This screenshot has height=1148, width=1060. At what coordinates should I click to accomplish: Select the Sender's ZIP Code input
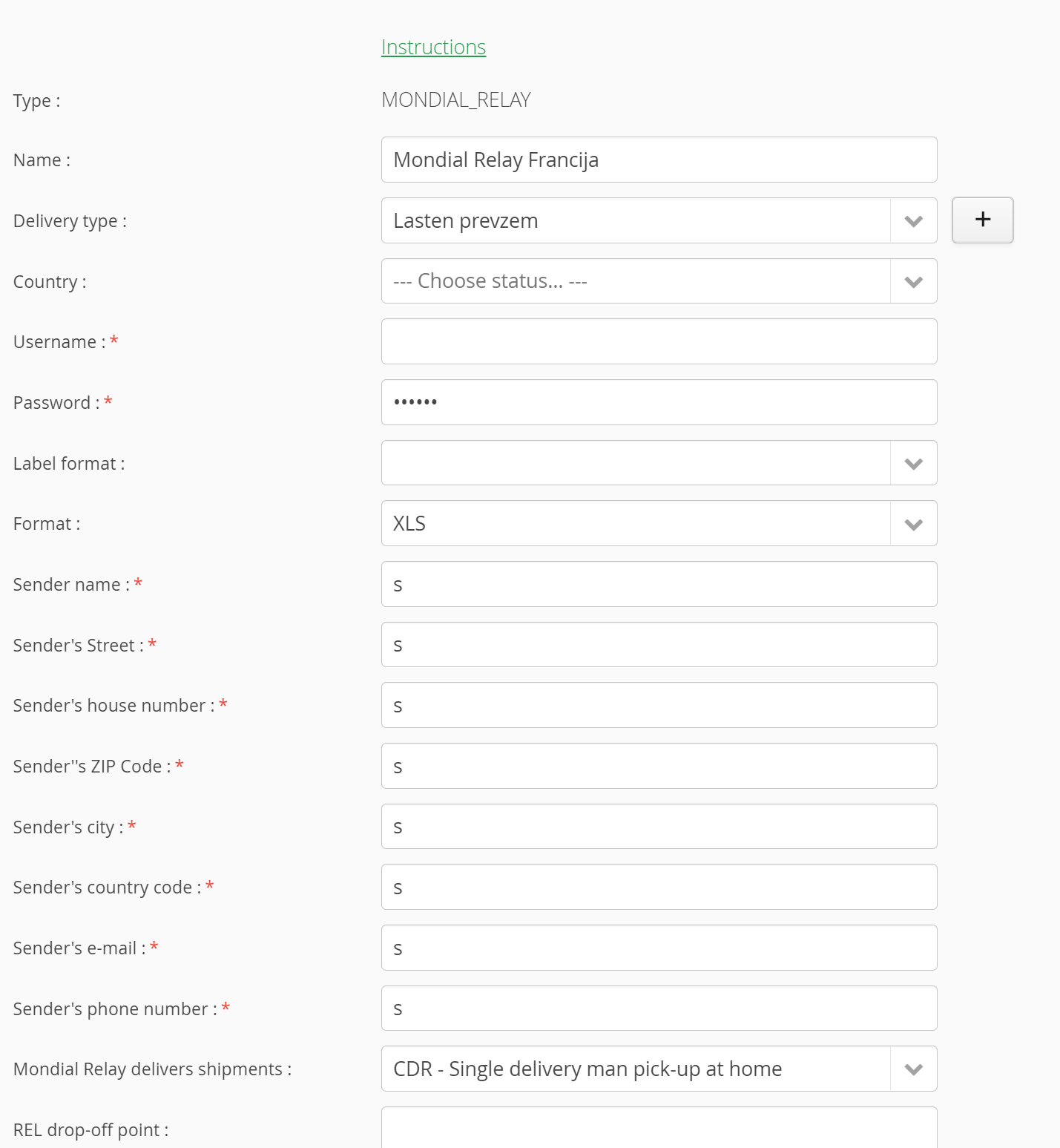click(x=659, y=766)
